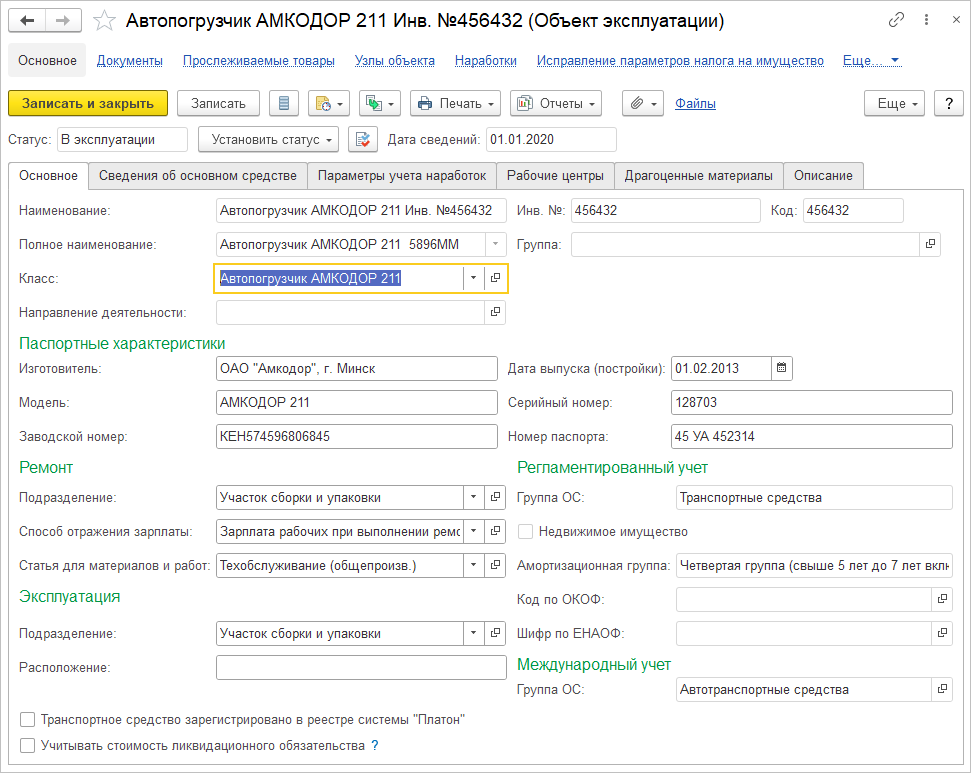Viewport: 971px width, 773px height.
Task: Open Исправление параметров налога на имущество
Action: coord(680,61)
